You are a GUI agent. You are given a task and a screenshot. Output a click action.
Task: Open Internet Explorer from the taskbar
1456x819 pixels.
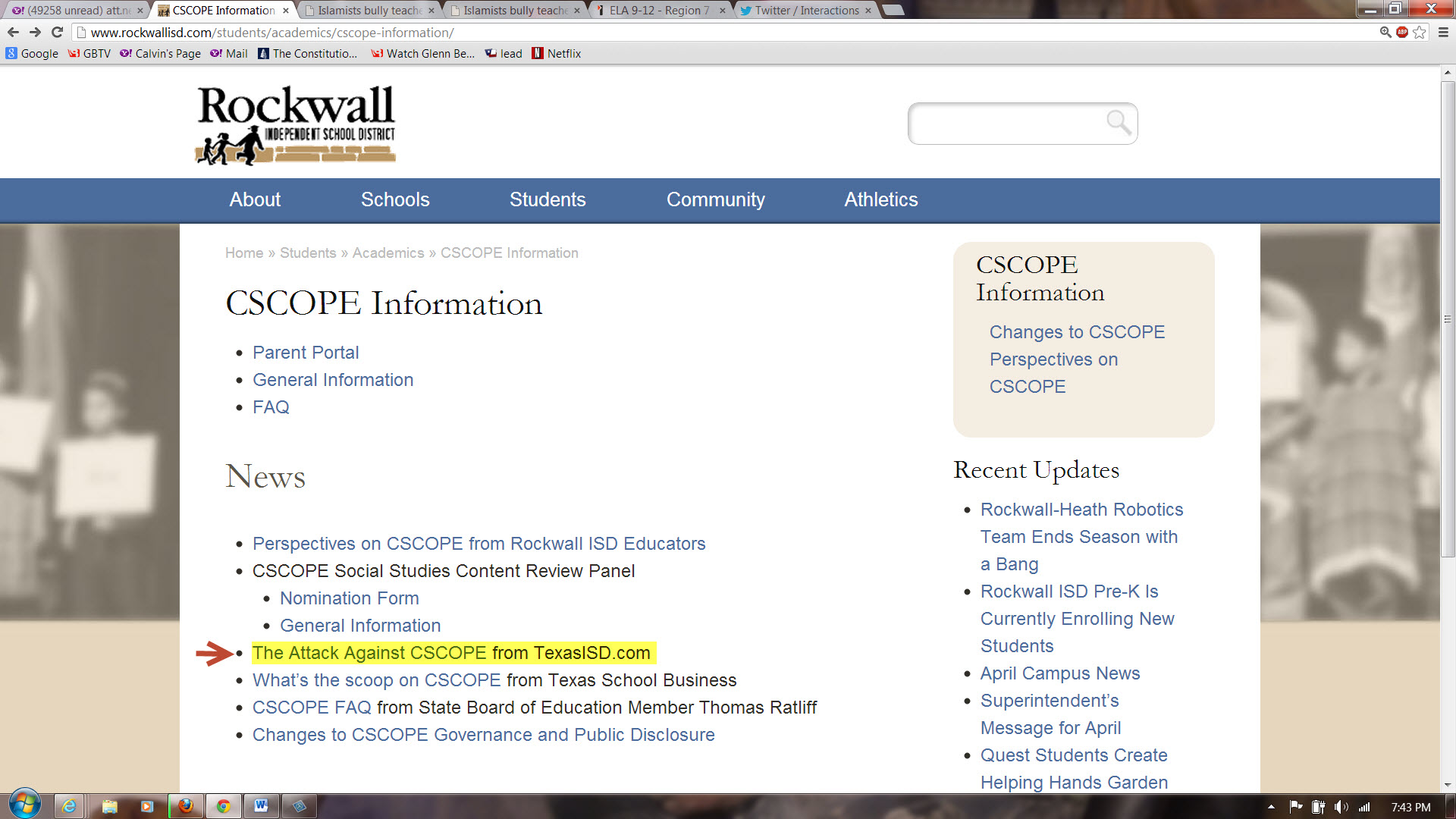pos(69,806)
